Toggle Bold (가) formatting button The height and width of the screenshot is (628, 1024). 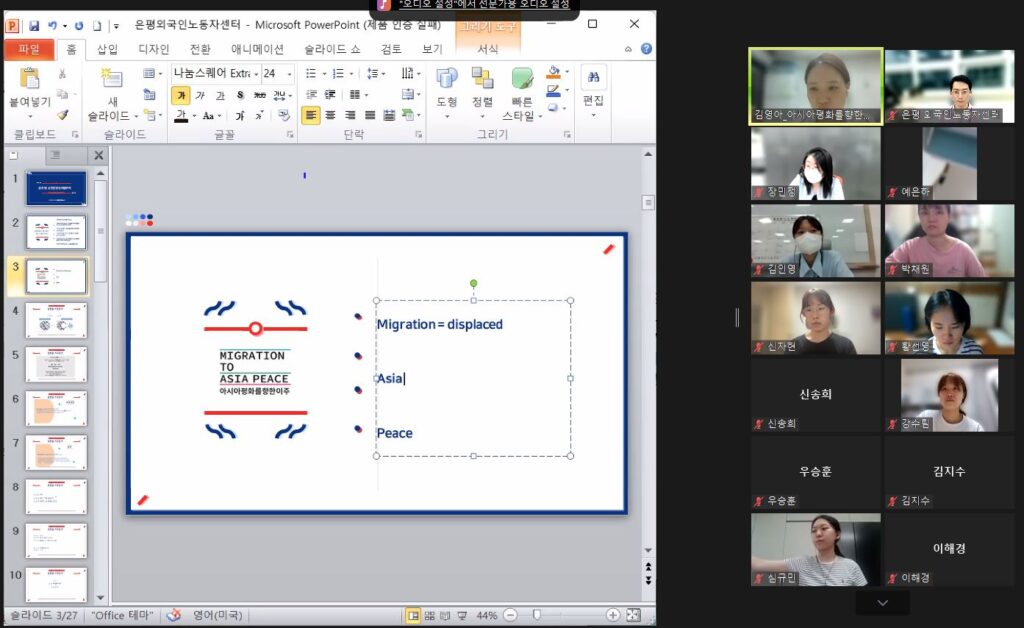click(181, 95)
